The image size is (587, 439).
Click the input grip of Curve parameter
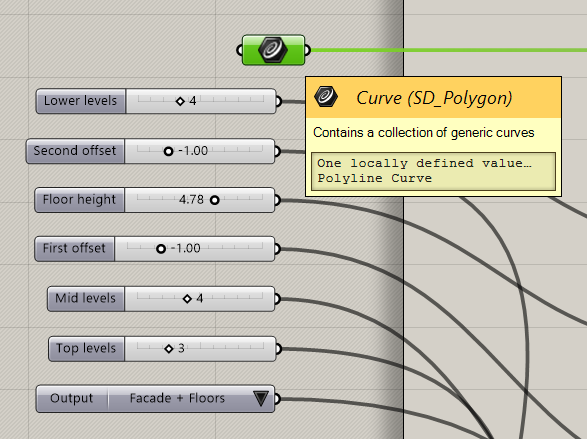pos(240,50)
